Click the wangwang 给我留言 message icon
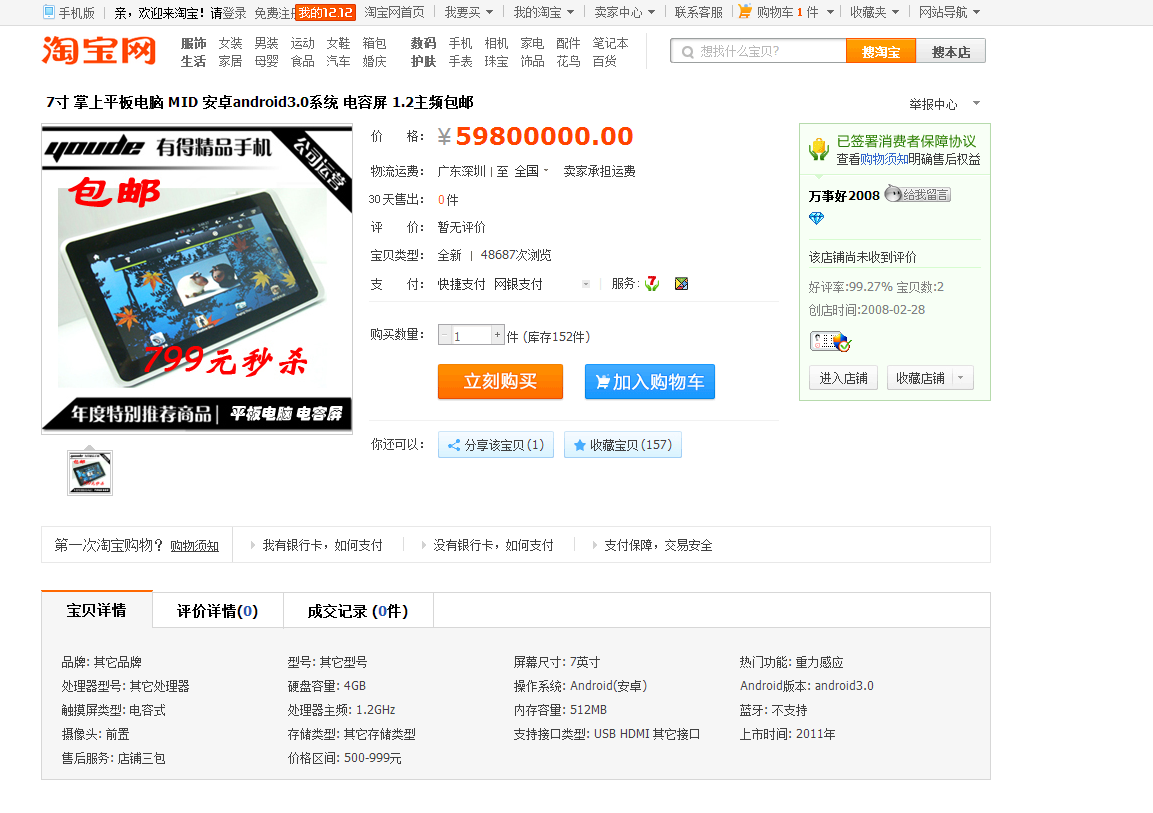 917,195
